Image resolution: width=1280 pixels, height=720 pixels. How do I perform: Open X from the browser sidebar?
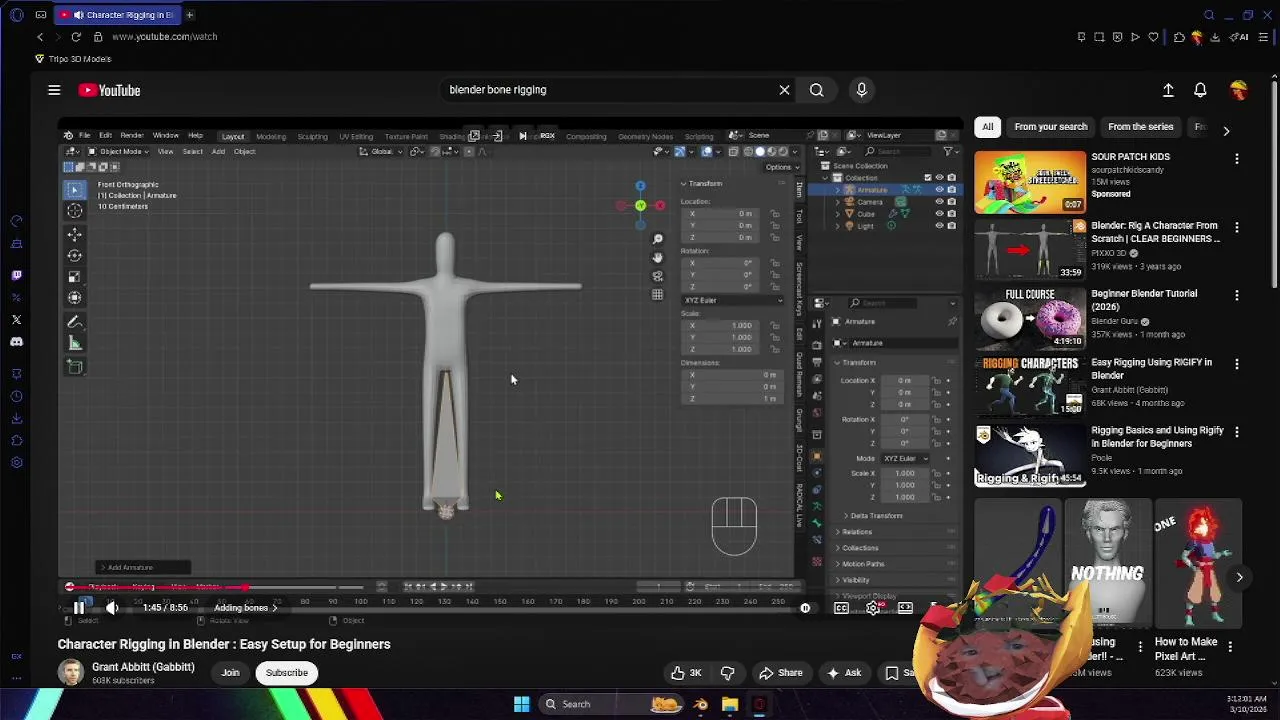[16, 320]
